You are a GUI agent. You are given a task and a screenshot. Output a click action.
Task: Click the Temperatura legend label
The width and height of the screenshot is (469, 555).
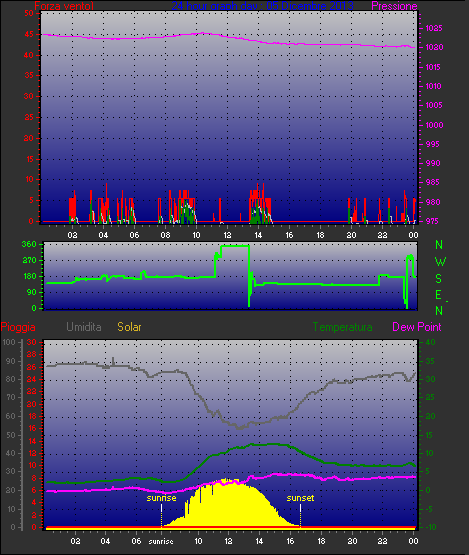tap(342, 327)
